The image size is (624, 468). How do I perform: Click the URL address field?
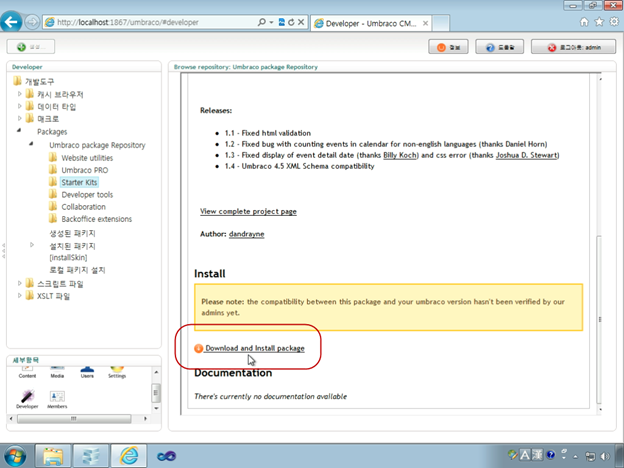point(155,22)
